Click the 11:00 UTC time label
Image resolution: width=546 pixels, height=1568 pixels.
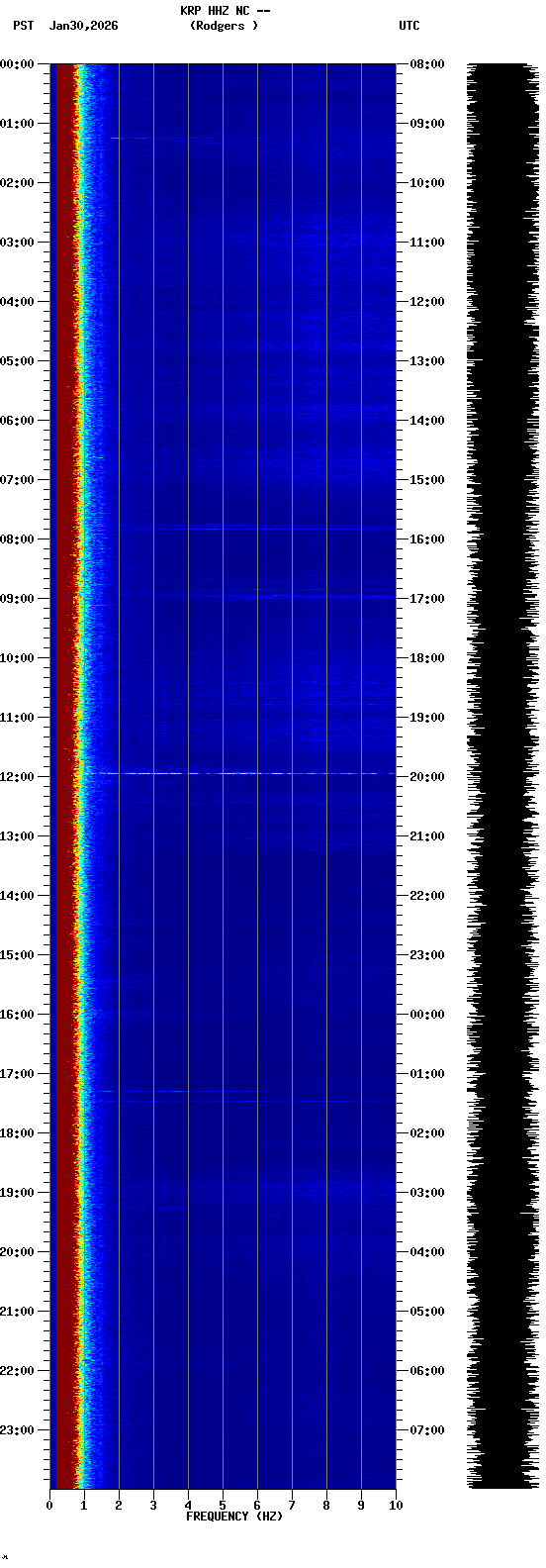click(427, 243)
